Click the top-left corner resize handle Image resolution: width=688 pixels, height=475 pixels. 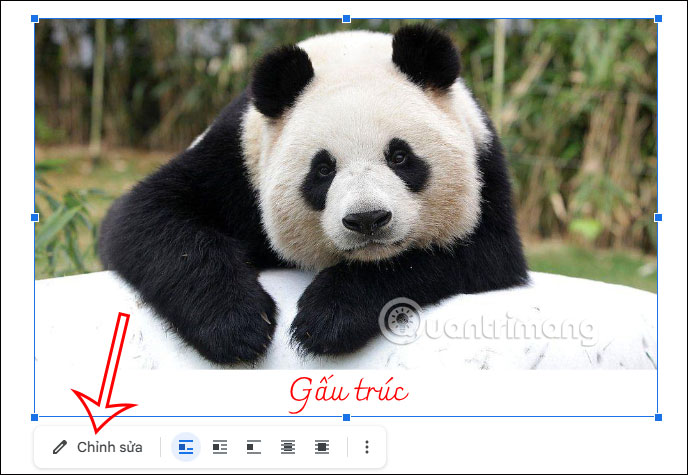coord(35,19)
